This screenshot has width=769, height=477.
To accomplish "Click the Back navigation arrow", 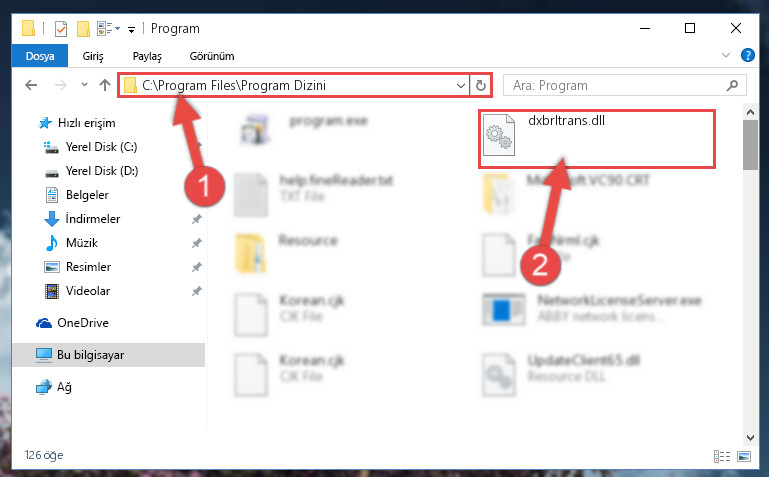I will 31,85.
